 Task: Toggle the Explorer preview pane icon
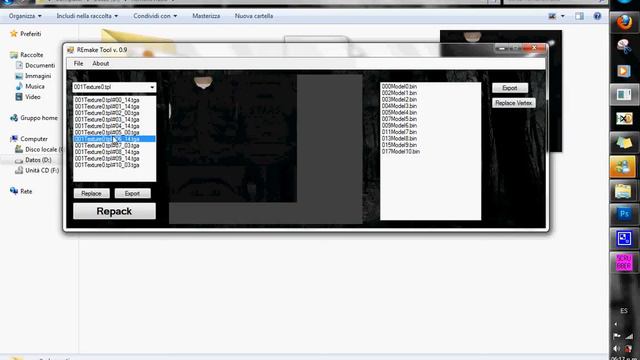pyautogui.click(x=579, y=16)
